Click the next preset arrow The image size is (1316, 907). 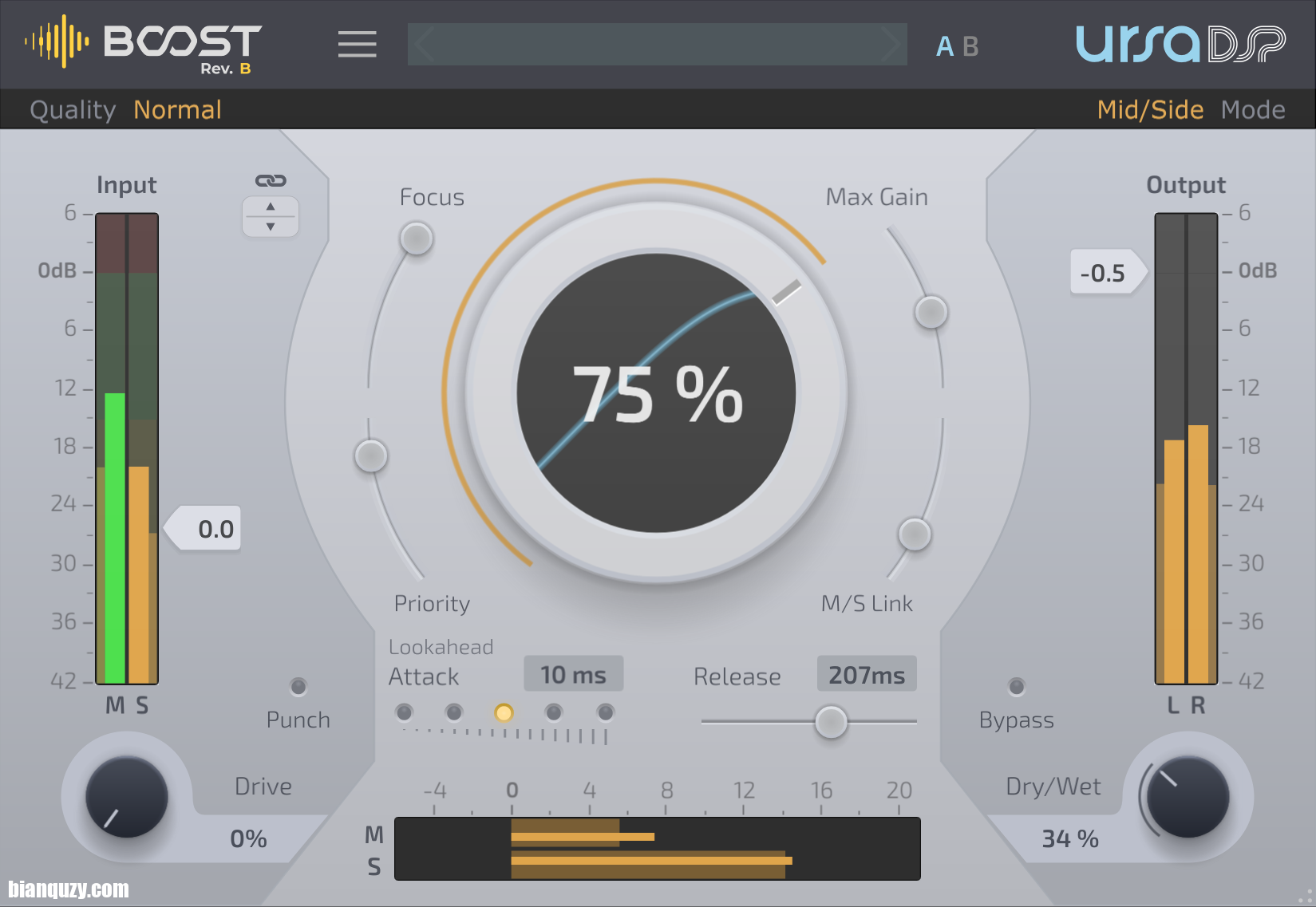coord(890,45)
